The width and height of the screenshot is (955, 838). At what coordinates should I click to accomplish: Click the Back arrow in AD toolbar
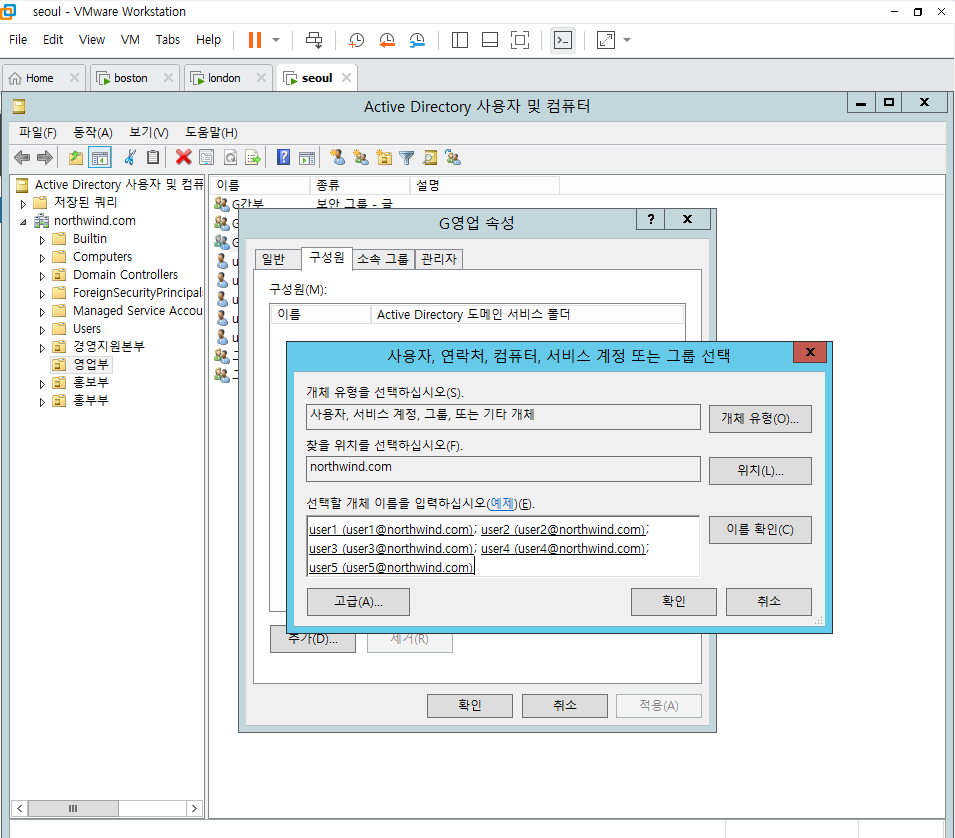click(22, 158)
